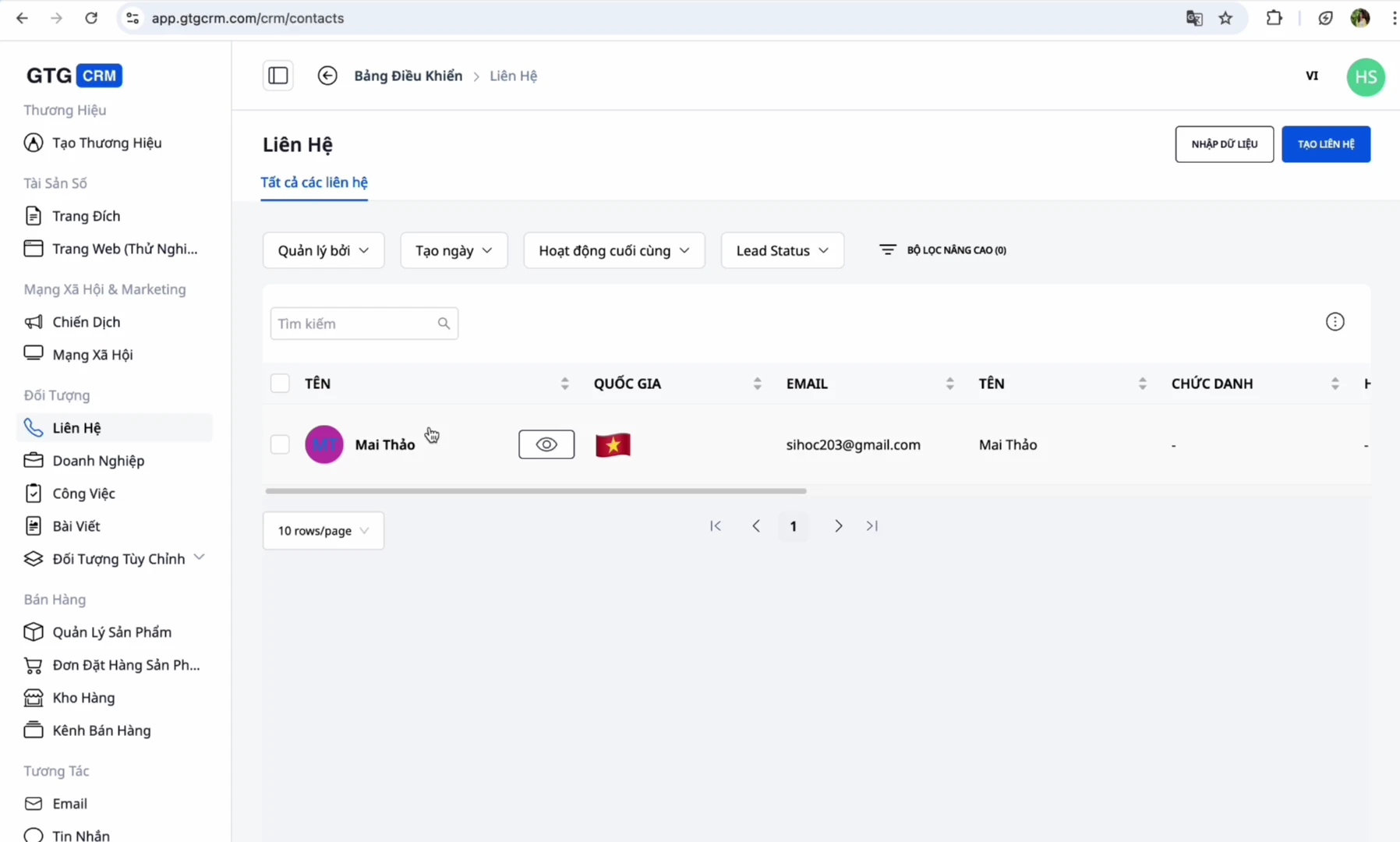Click the eye preview toggle for Mai Thảo
The image size is (1400, 842).
(x=546, y=444)
